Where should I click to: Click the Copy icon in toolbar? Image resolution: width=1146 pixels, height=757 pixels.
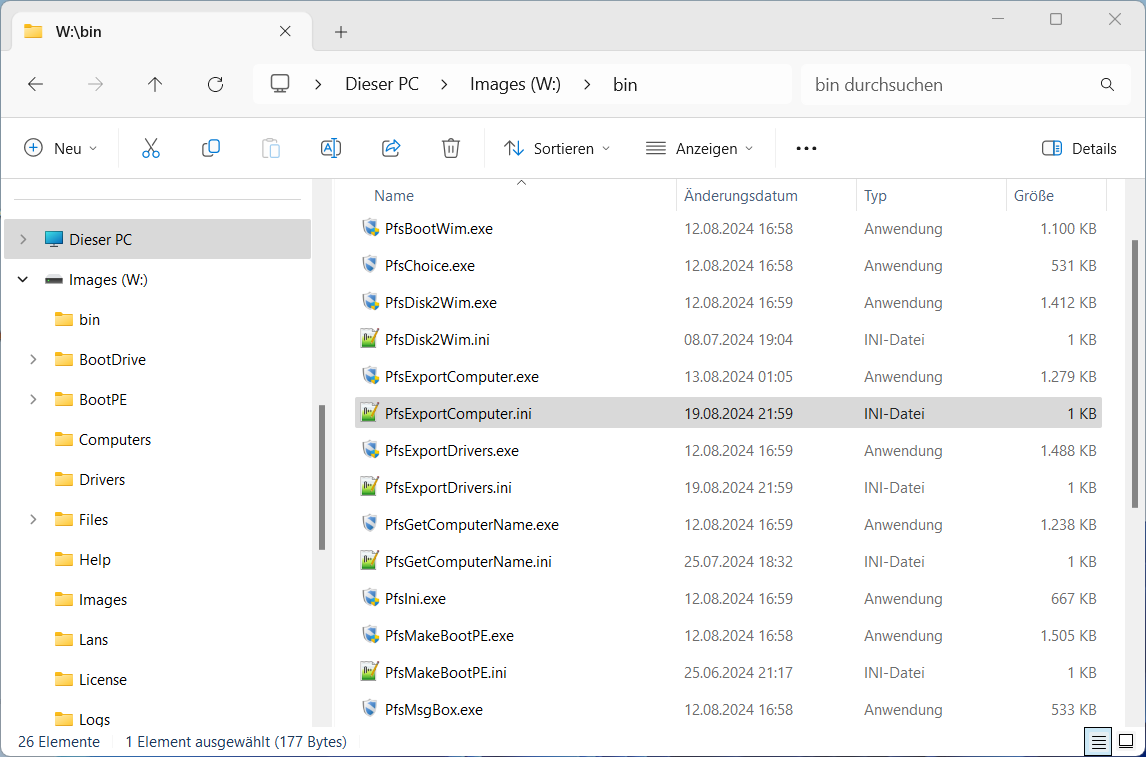(211, 148)
